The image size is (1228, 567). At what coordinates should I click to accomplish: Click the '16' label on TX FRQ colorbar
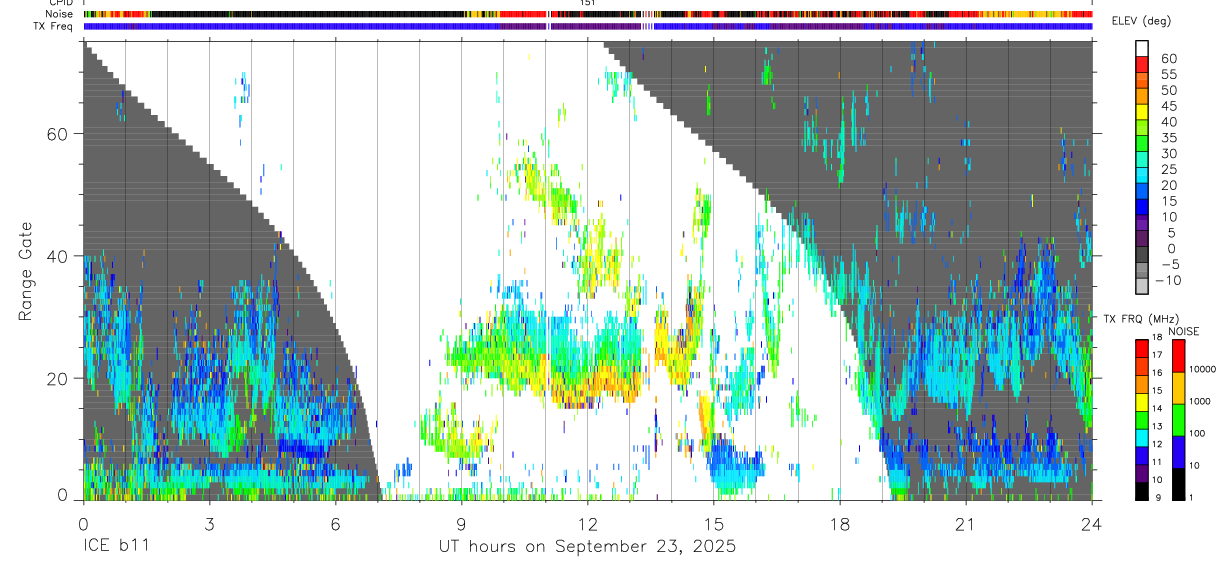[1158, 373]
